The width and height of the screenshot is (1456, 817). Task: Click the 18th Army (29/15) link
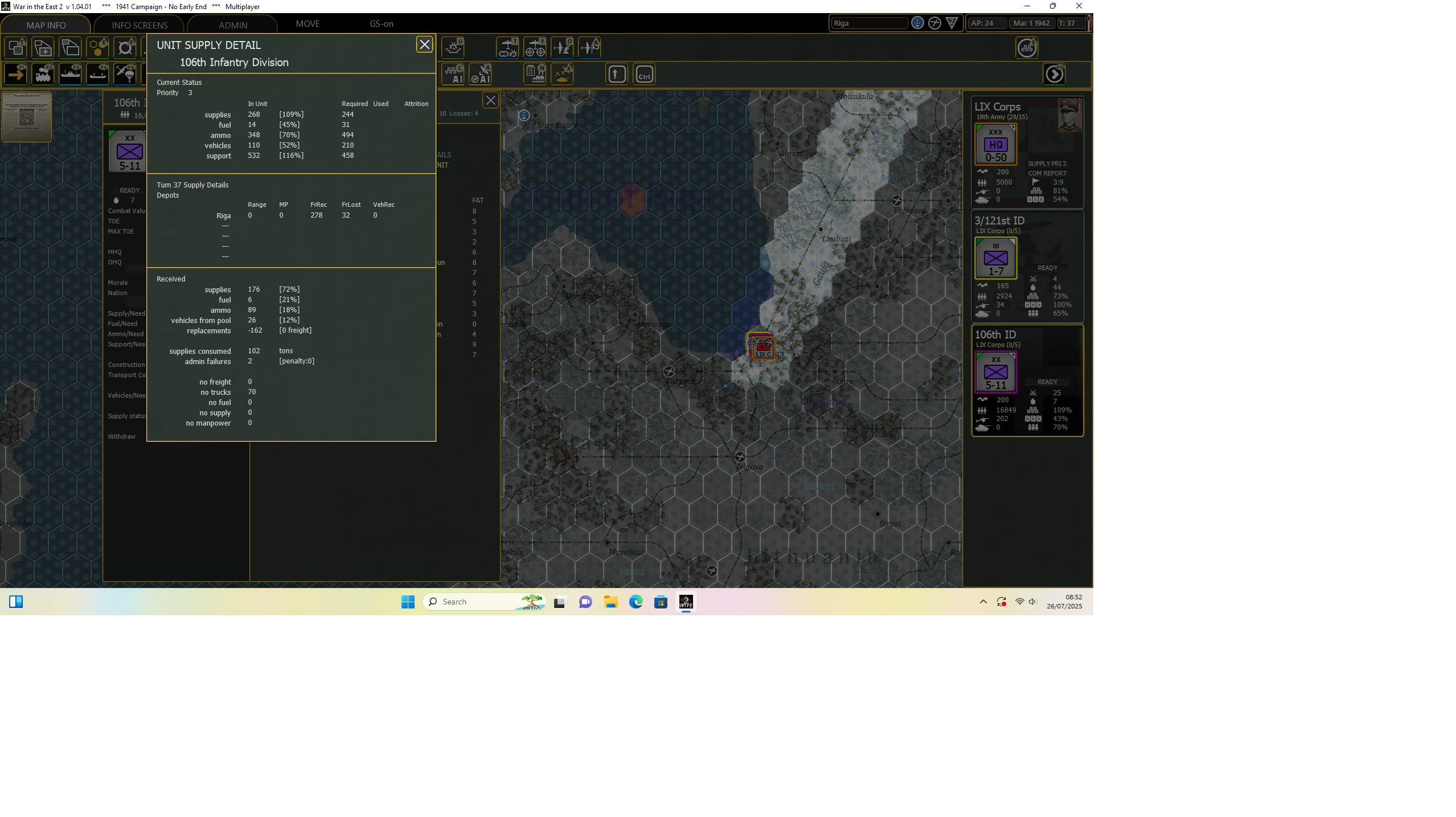[1002, 117]
